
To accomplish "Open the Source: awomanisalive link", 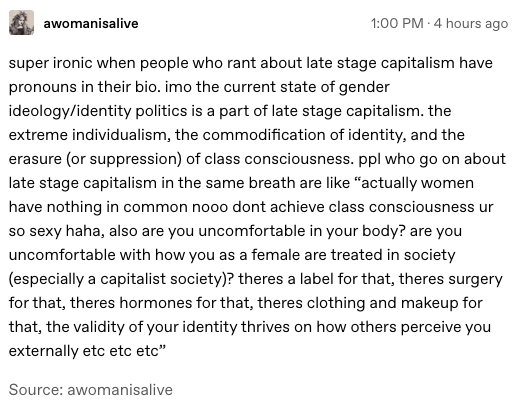I will point(91,389).
